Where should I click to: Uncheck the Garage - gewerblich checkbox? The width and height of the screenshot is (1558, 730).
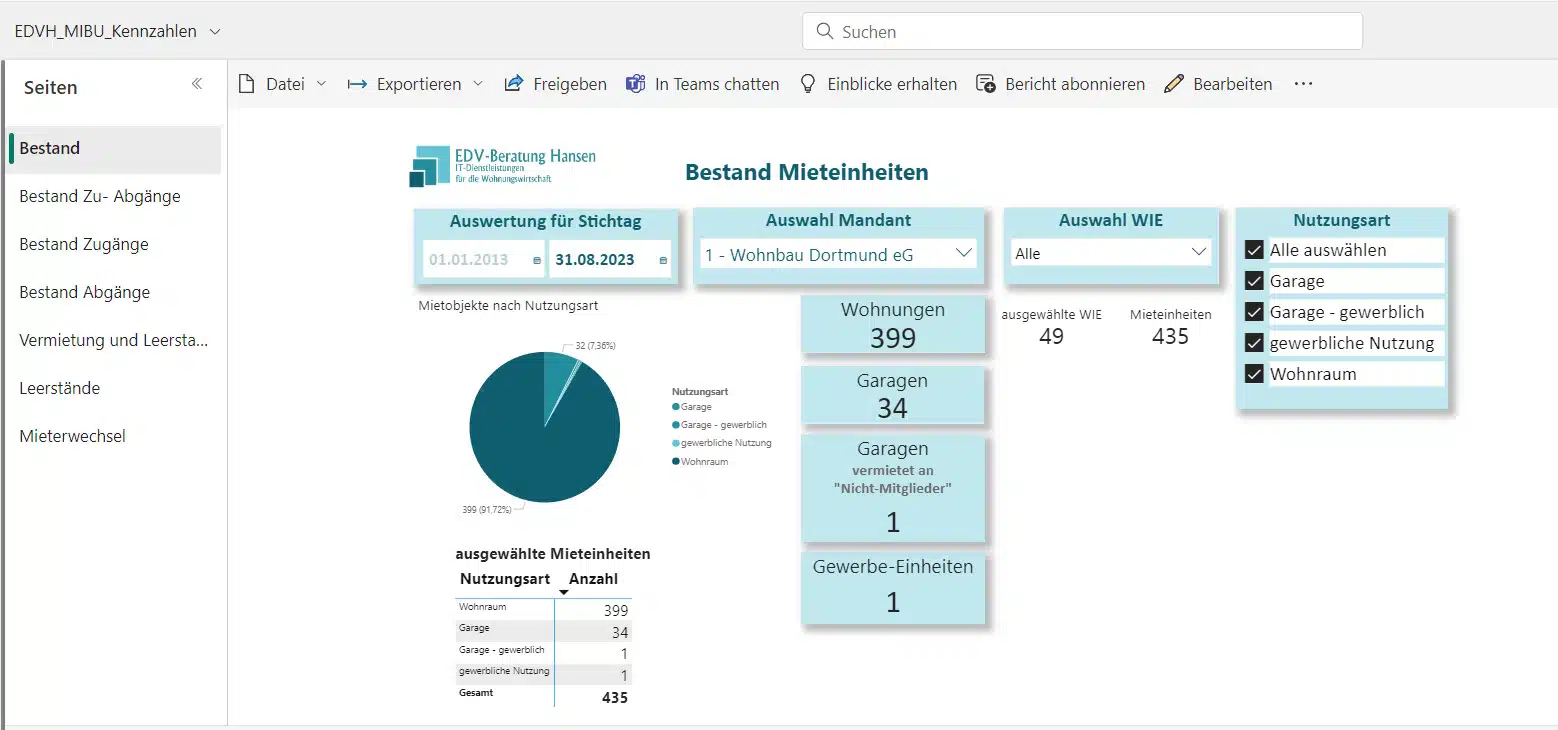click(1255, 312)
